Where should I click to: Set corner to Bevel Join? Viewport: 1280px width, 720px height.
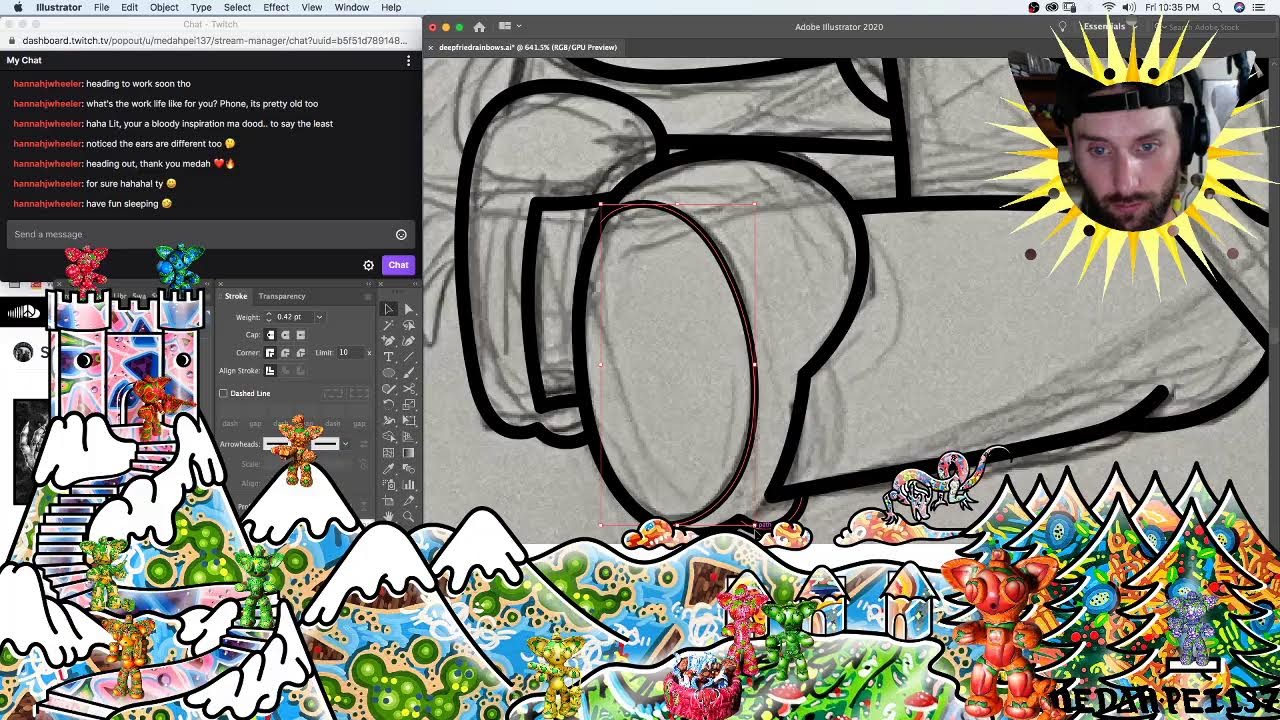(301, 353)
